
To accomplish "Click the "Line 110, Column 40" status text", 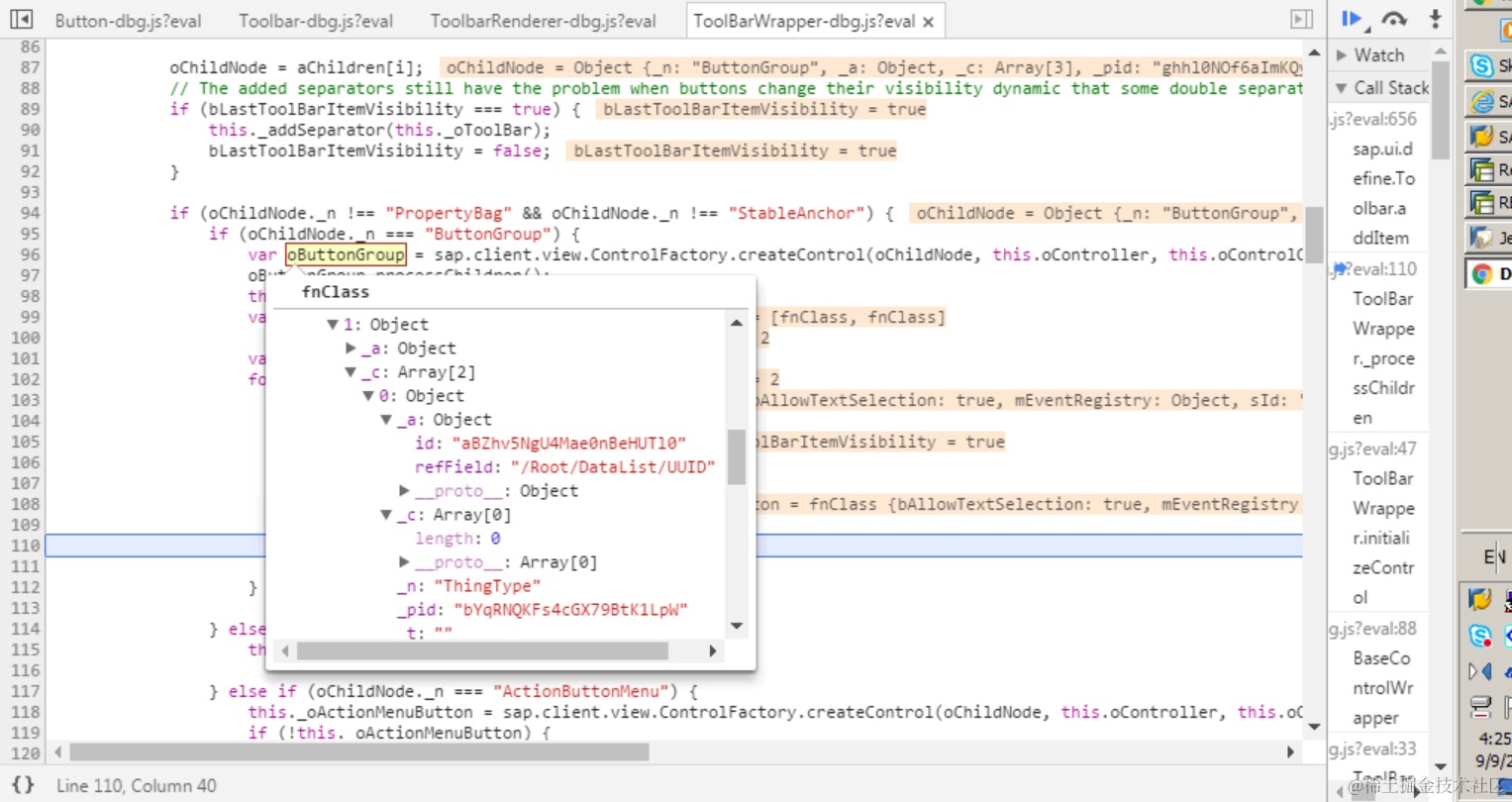I will (x=137, y=785).
